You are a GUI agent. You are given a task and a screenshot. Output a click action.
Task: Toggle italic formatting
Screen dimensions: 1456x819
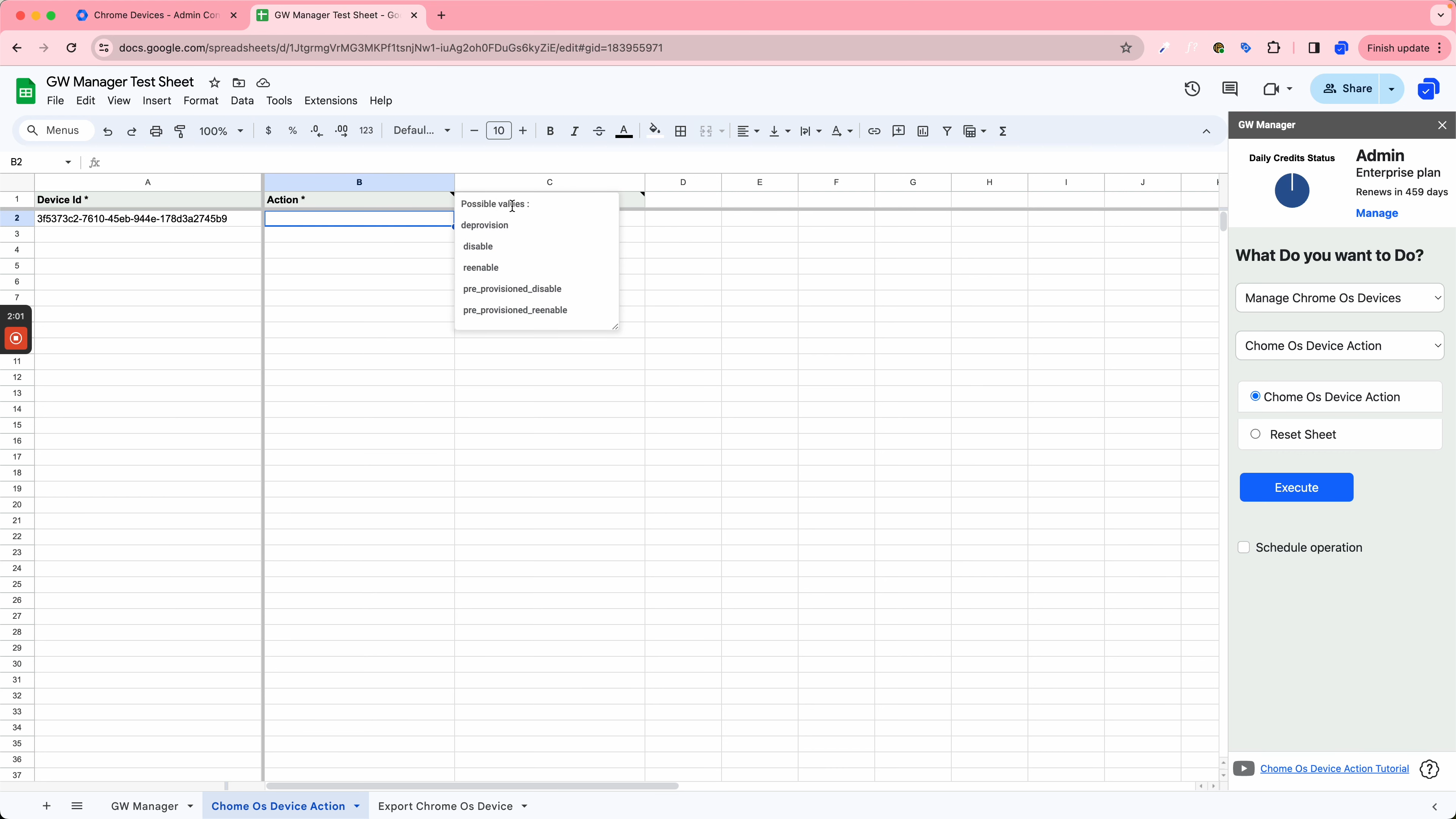(574, 131)
